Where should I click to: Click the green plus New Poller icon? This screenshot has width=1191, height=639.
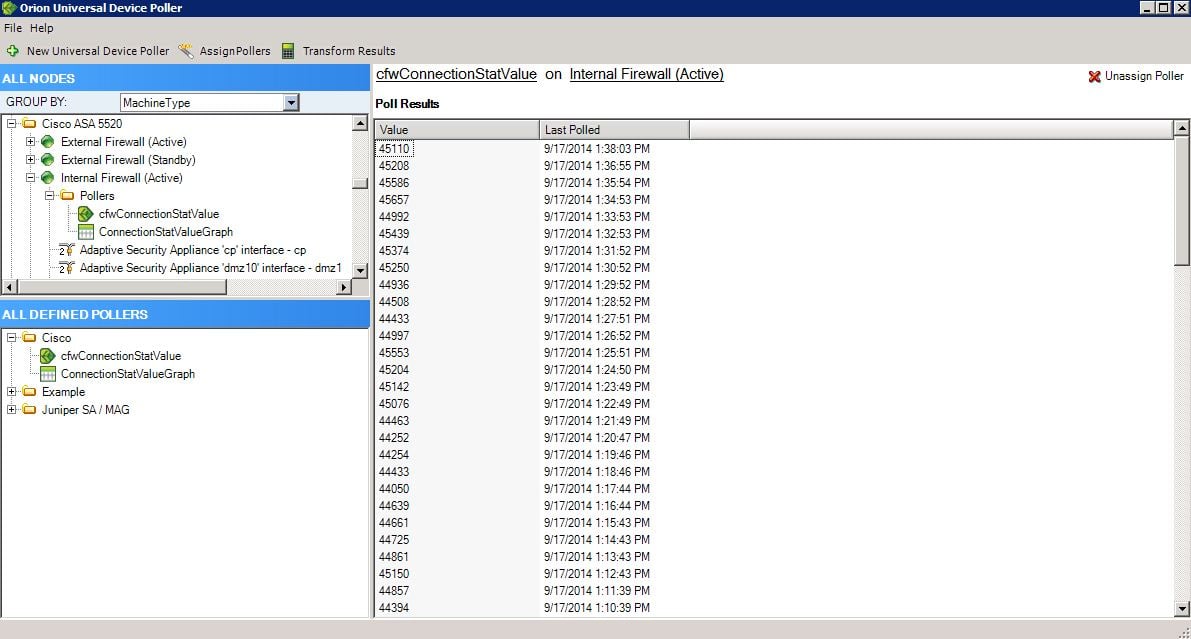click(13, 51)
